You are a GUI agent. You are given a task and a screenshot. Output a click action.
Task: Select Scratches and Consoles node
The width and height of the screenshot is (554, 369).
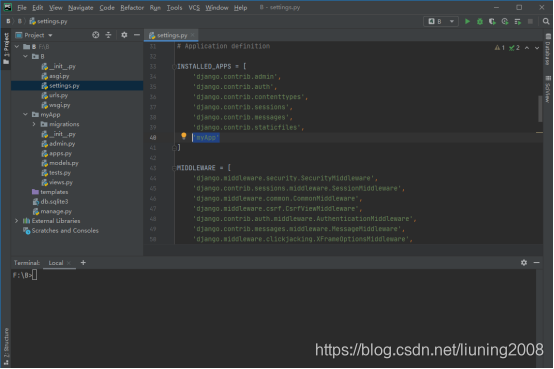pos(61,230)
